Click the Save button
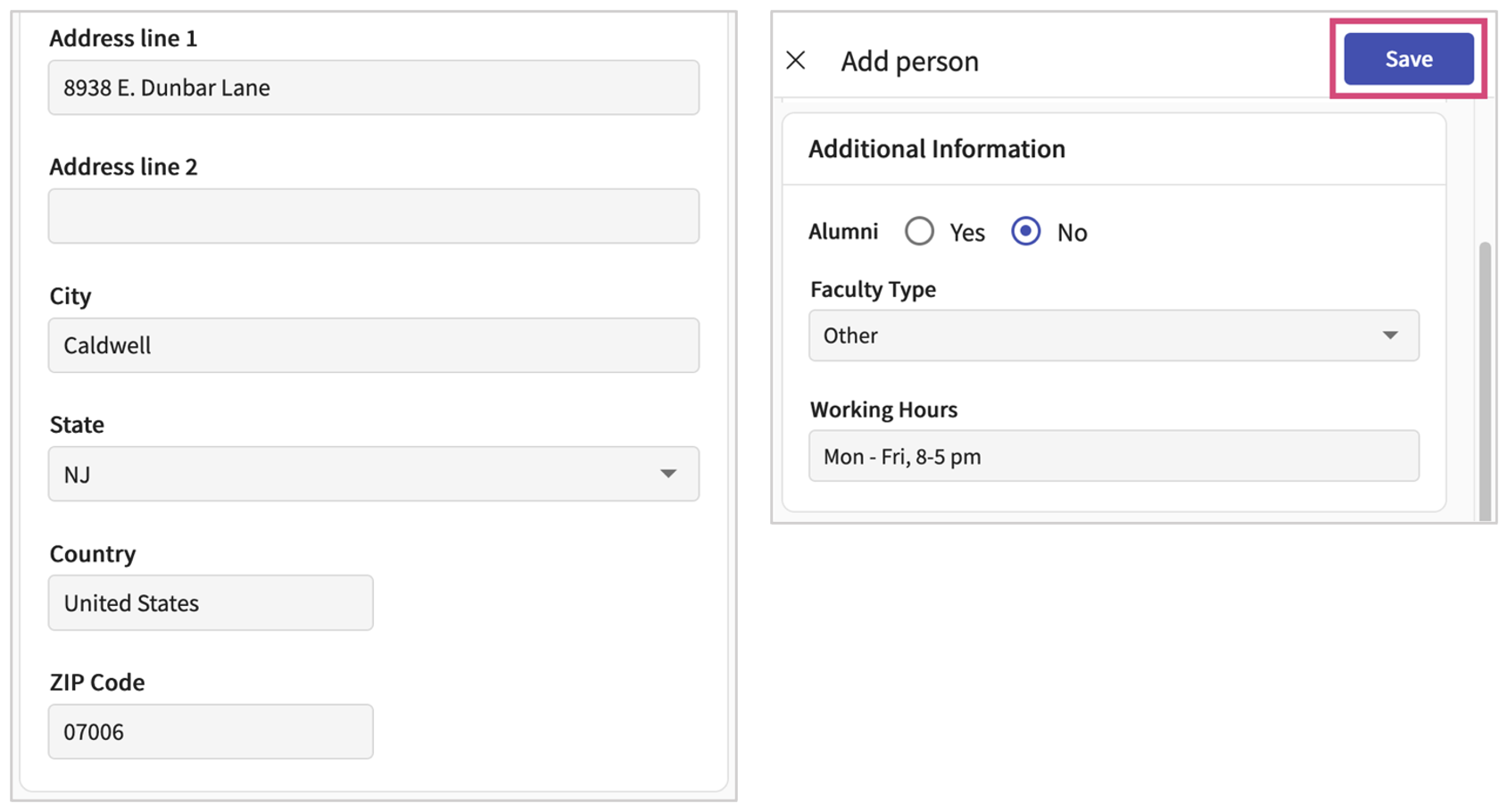 pos(1408,59)
